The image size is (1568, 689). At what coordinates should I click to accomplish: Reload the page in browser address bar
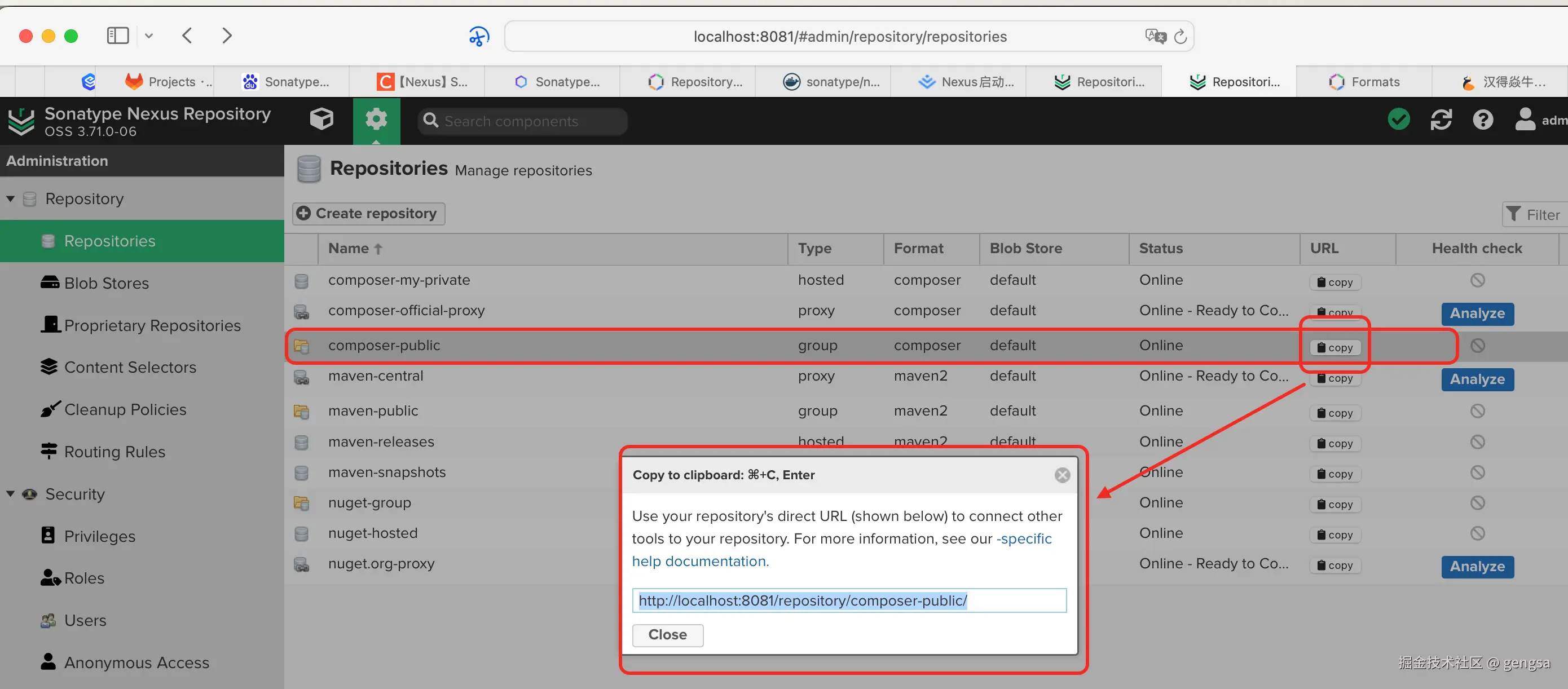[1179, 37]
